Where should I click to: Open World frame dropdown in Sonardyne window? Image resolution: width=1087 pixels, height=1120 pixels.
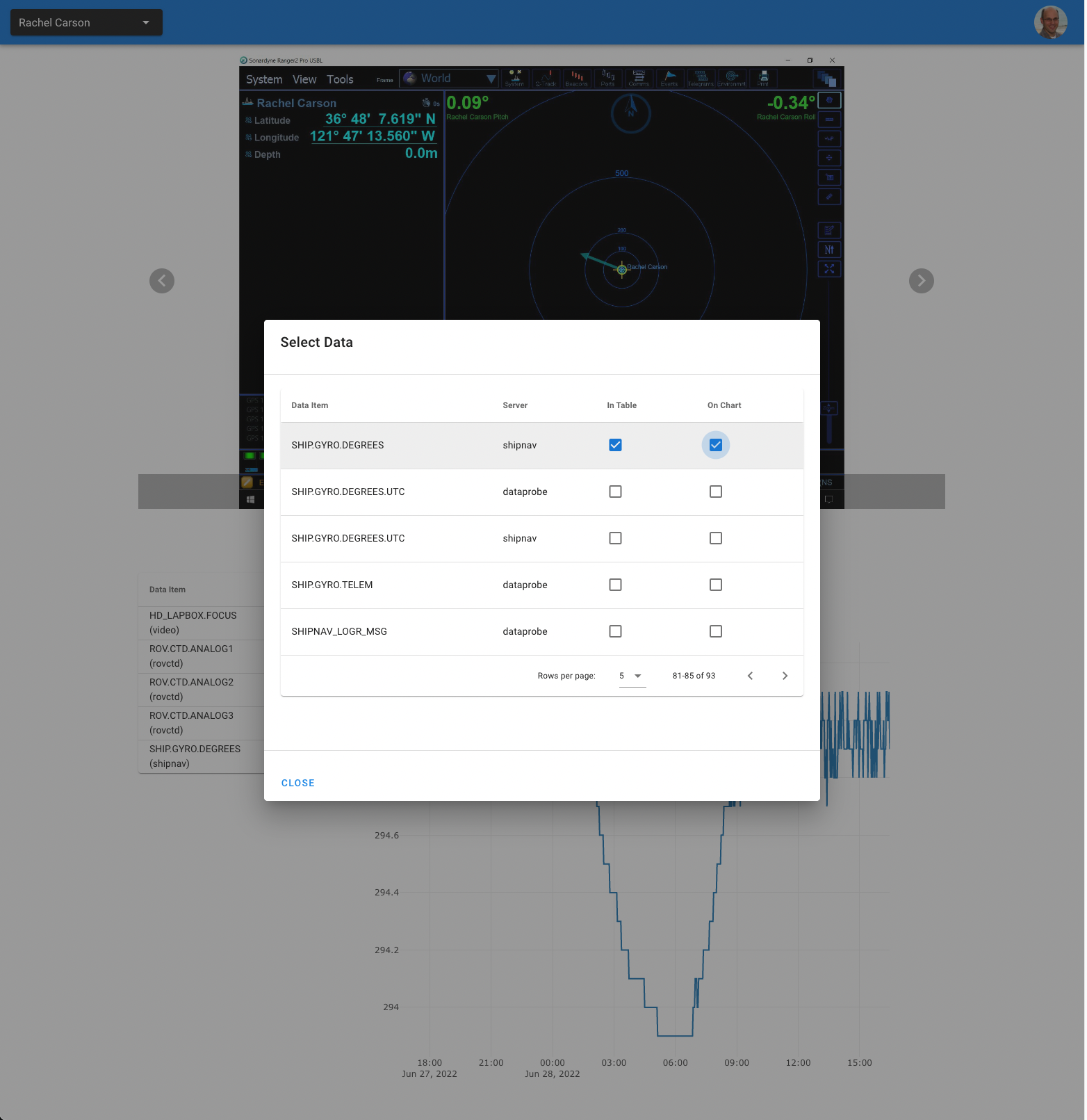[x=449, y=79]
